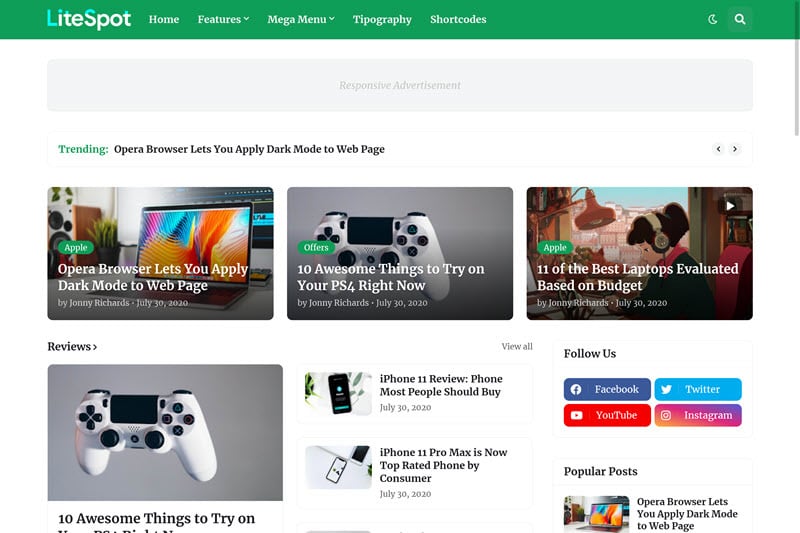Open featured card 10 Awesome Things PS4 title
The width and height of the screenshot is (800, 533).
391,277
